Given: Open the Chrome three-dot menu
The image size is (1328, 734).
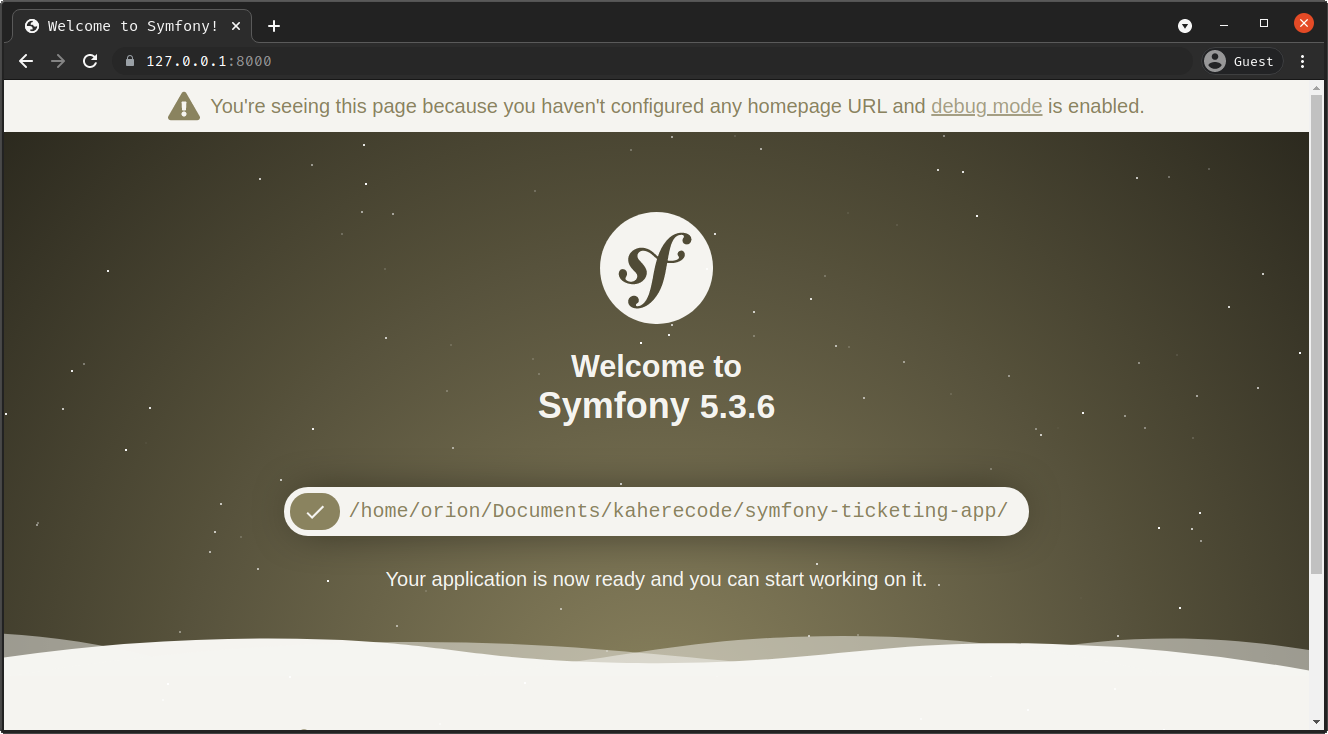Looking at the screenshot, I should 1302,61.
